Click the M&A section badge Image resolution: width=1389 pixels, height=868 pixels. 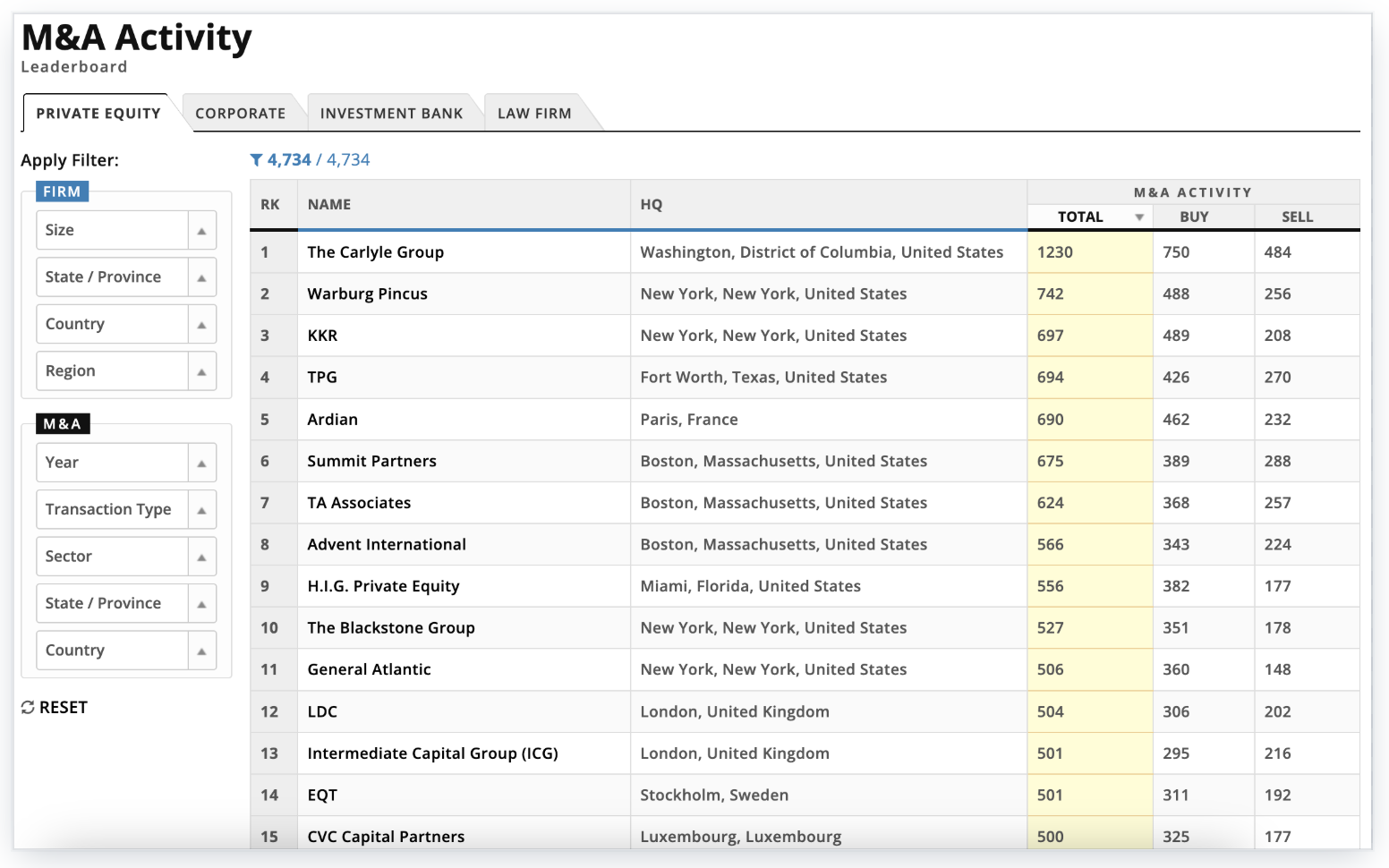click(x=62, y=423)
